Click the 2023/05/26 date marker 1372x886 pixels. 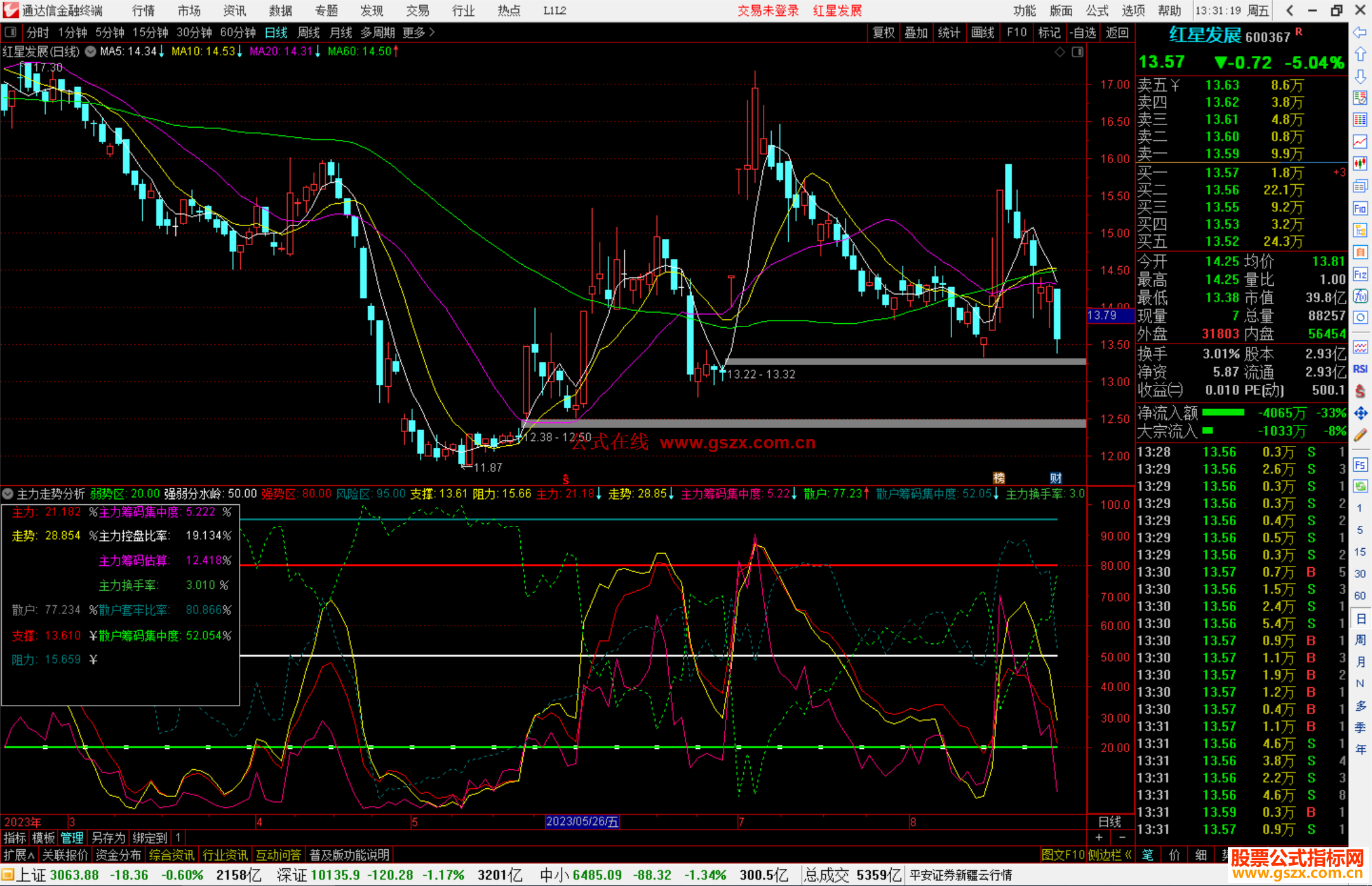point(582,821)
